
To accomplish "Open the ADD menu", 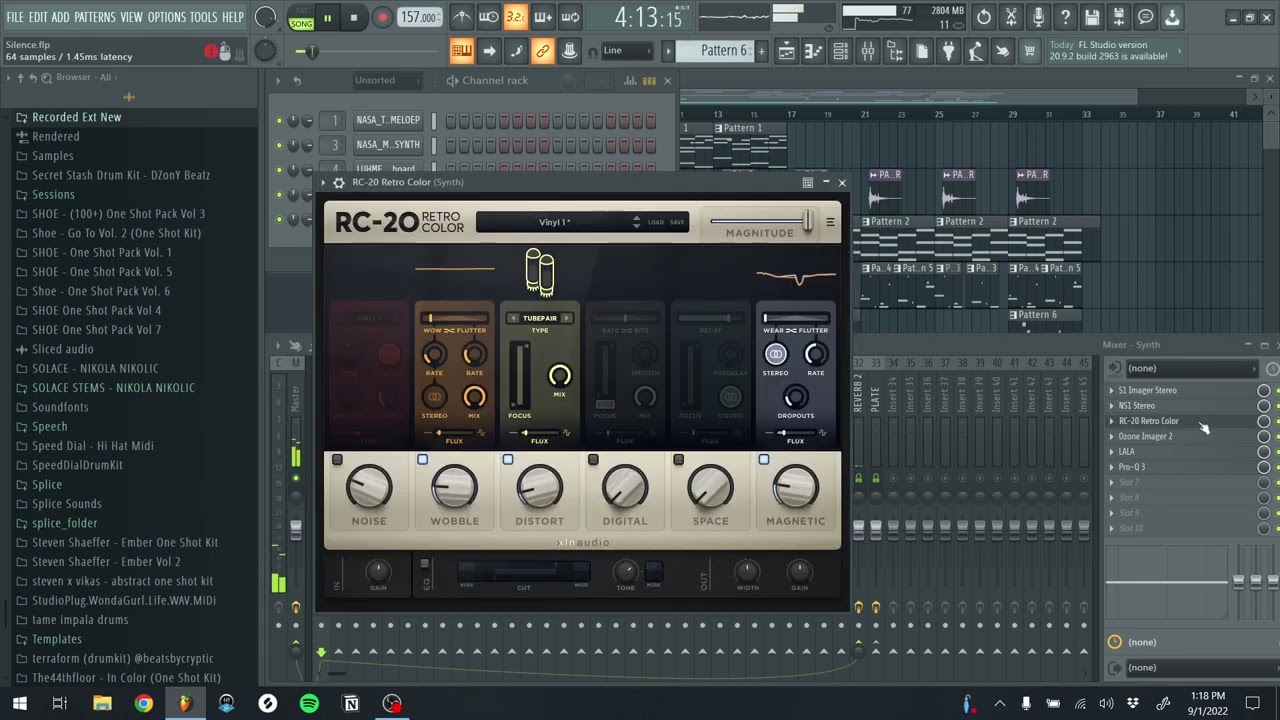I will pos(61,17).
